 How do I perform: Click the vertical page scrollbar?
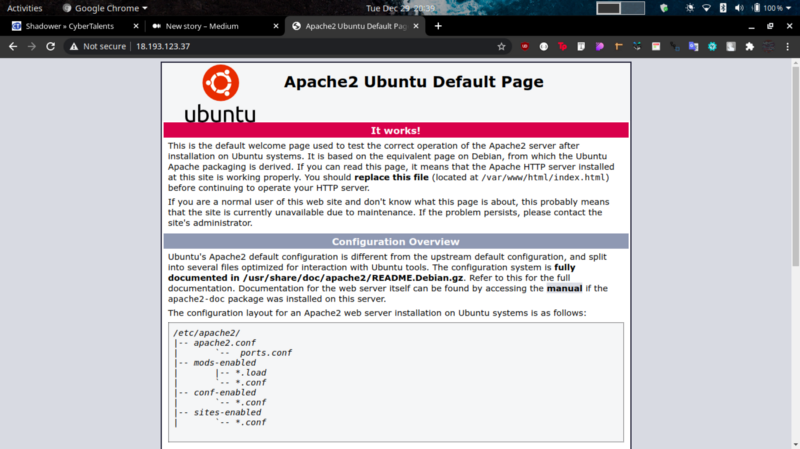tap(795, 166)
